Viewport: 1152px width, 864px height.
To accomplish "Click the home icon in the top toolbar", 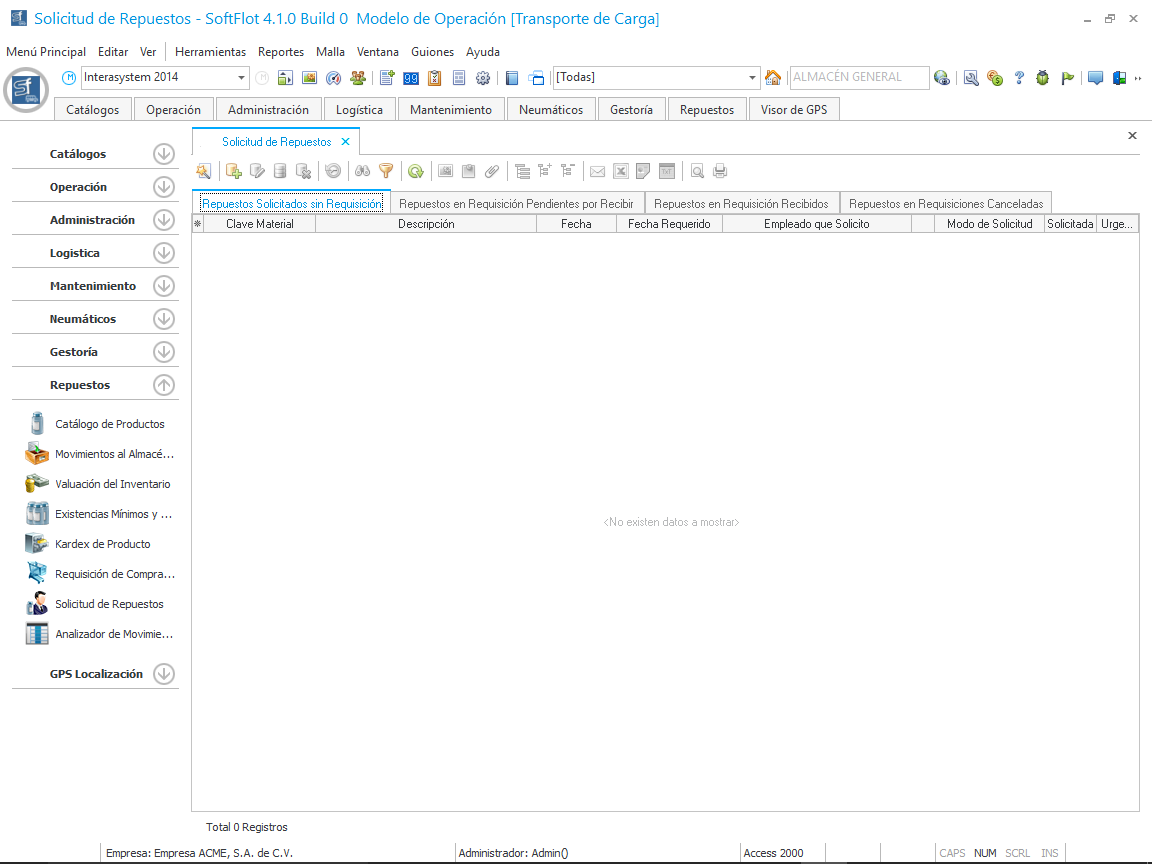I will [773, 78].
